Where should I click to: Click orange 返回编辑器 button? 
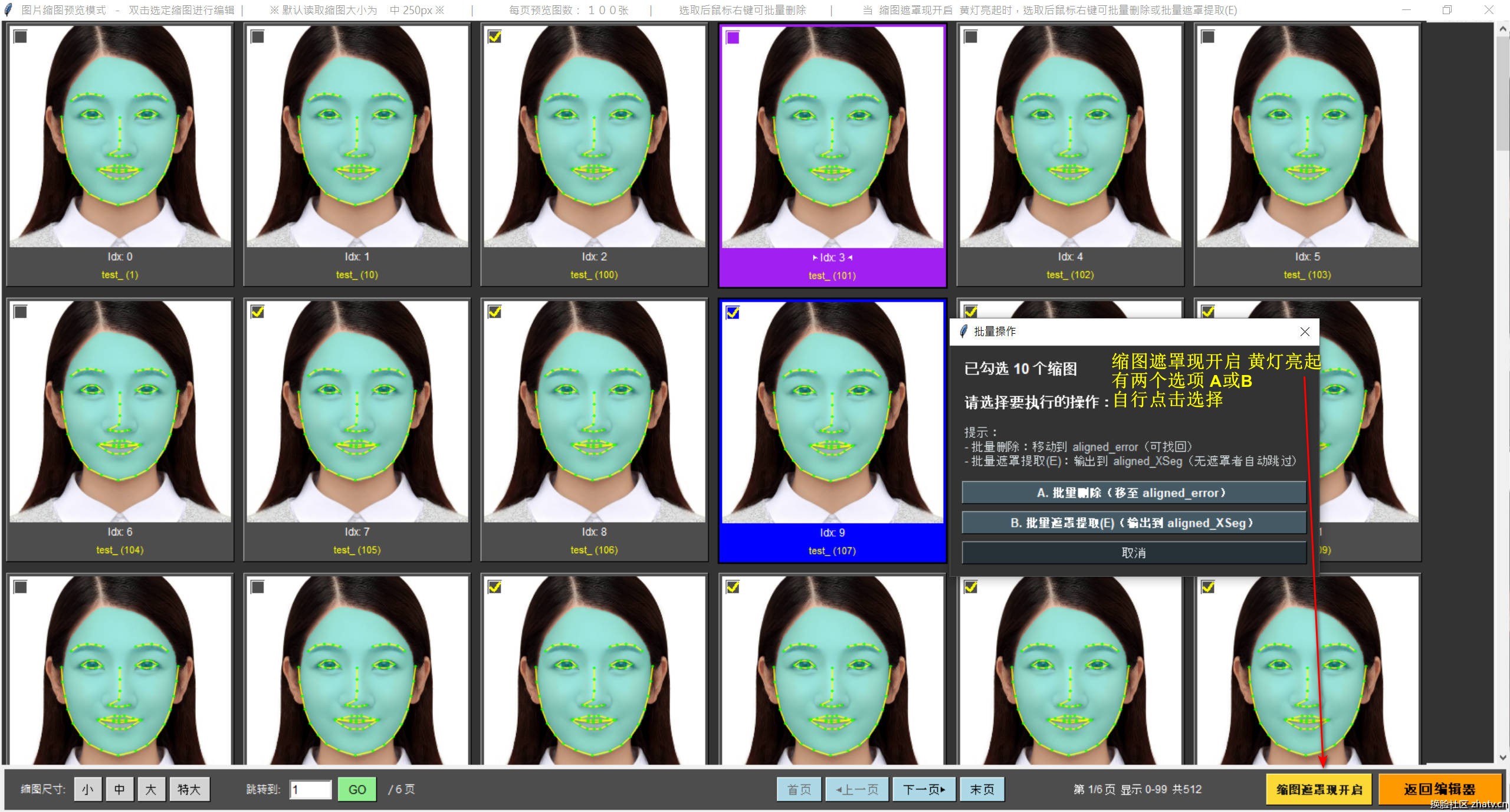(x=1439, y=790)
